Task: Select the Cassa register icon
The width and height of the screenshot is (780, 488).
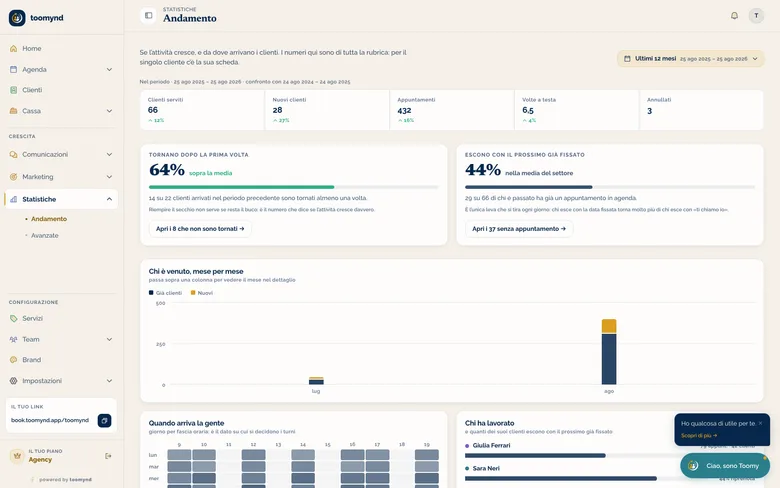Action: click(x=13, y=111)
